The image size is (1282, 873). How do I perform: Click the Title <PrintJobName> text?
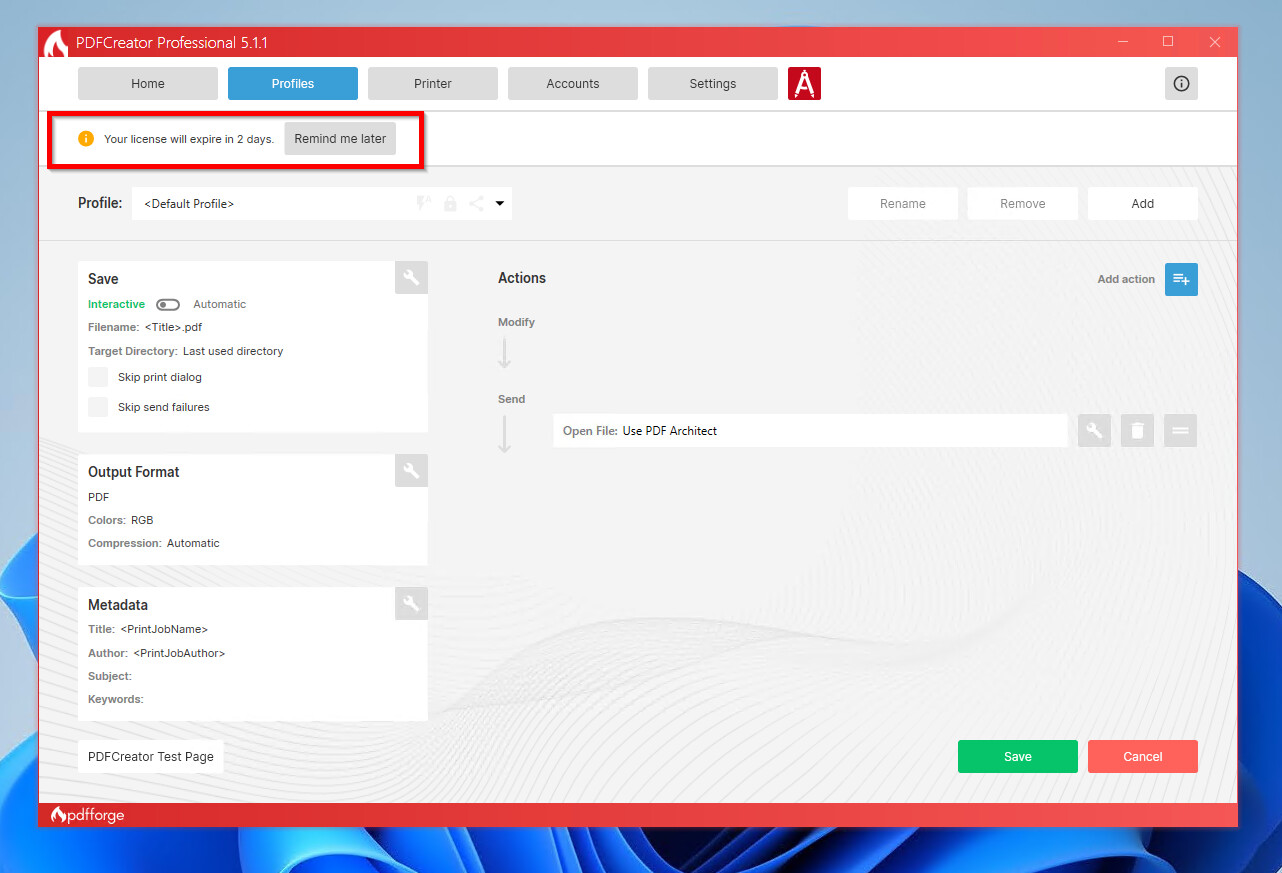point(148,630)
